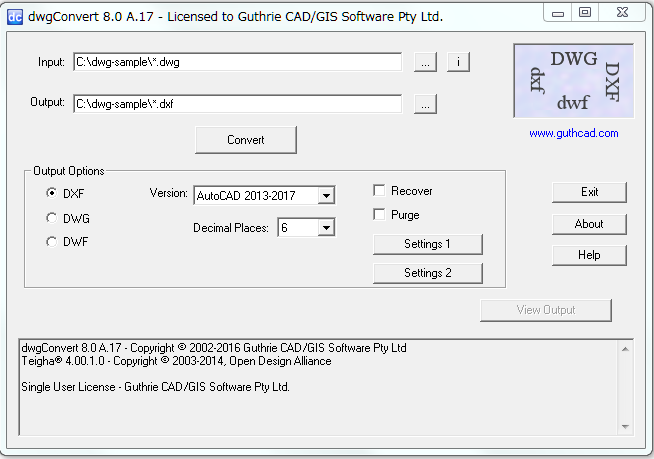
Task: Open the Help button
Action: pos(589,255)
